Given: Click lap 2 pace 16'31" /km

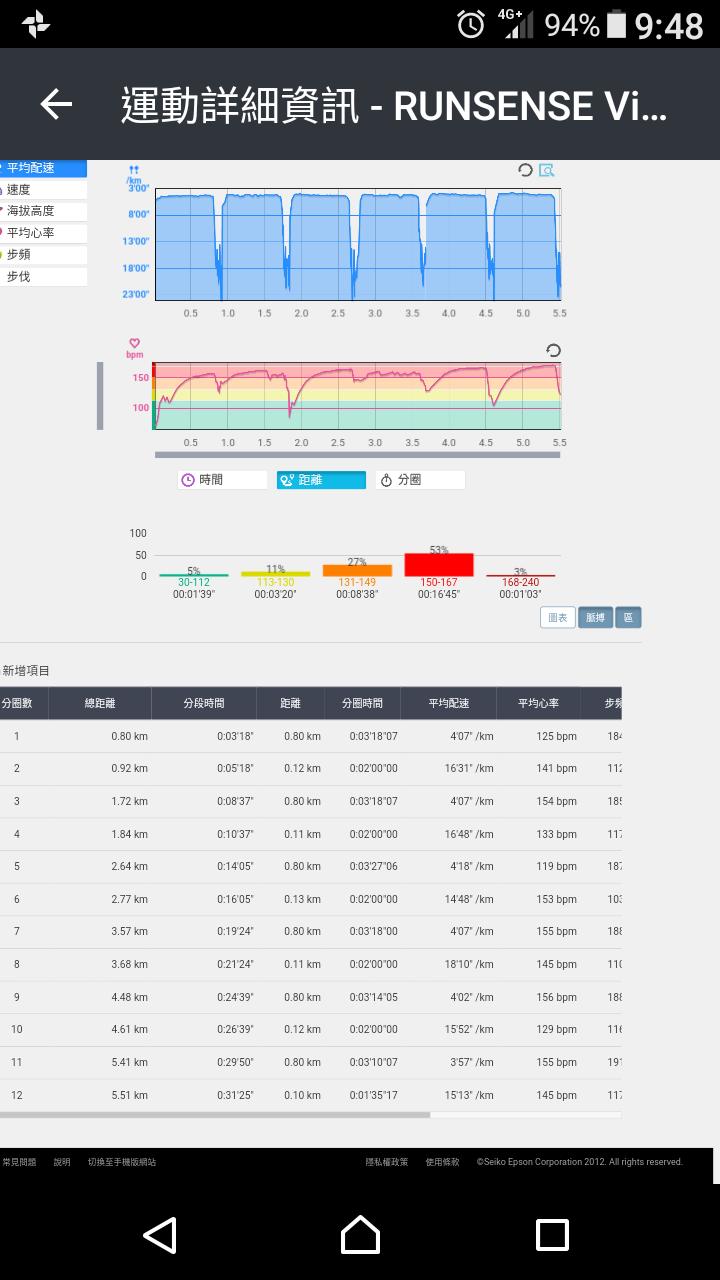Looking at the screenshot, I should click(469, 769).
